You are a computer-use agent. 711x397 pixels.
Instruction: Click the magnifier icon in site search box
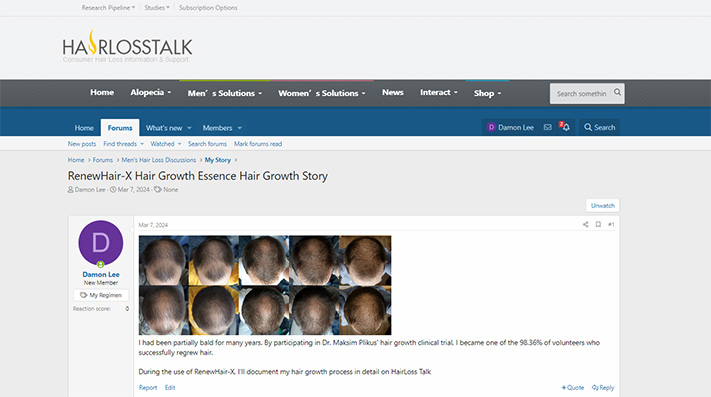[x=617, y=92]
